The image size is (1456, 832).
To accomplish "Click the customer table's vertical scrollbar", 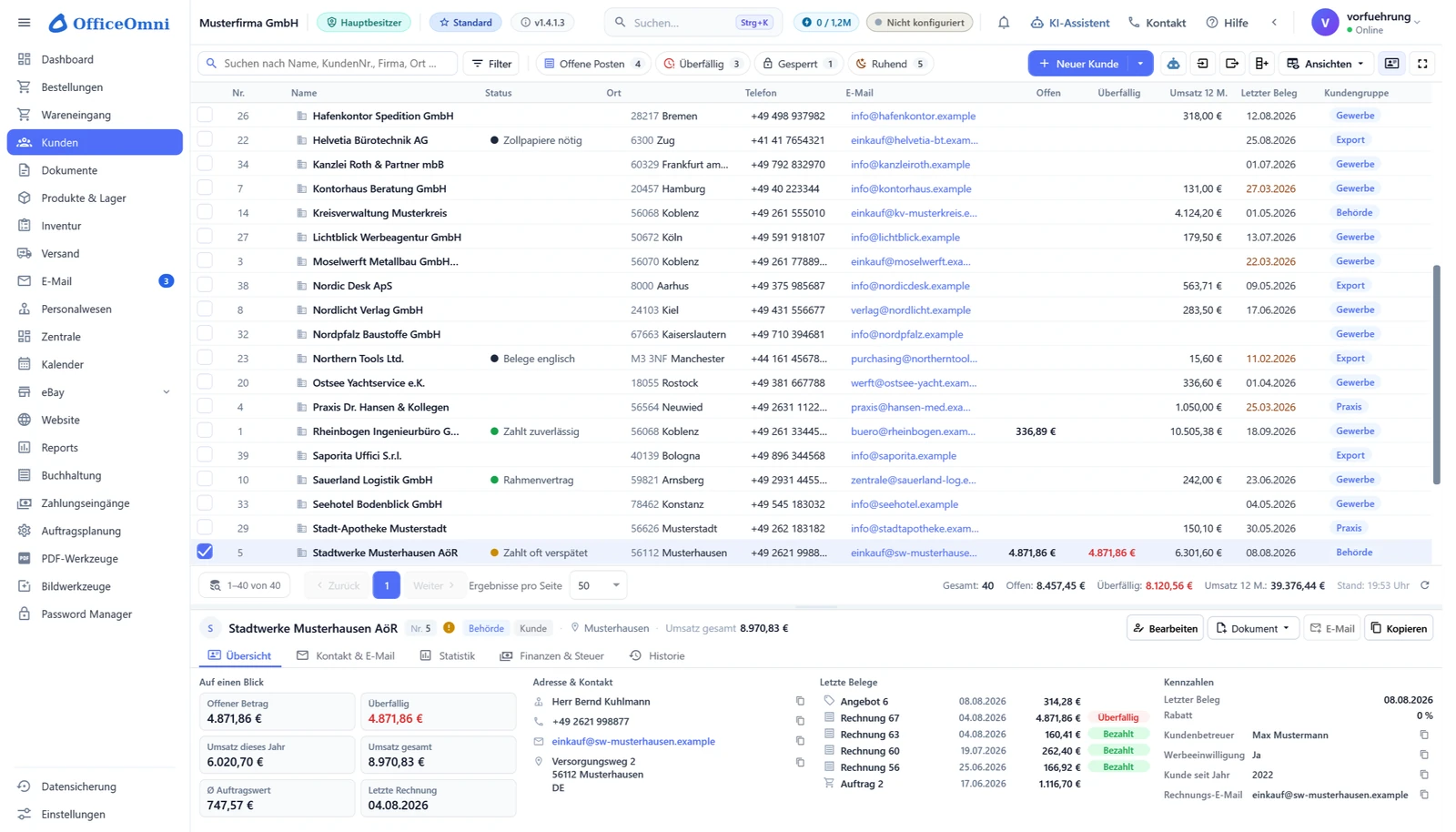I will pyautogui.click(x=1437, y=374).
